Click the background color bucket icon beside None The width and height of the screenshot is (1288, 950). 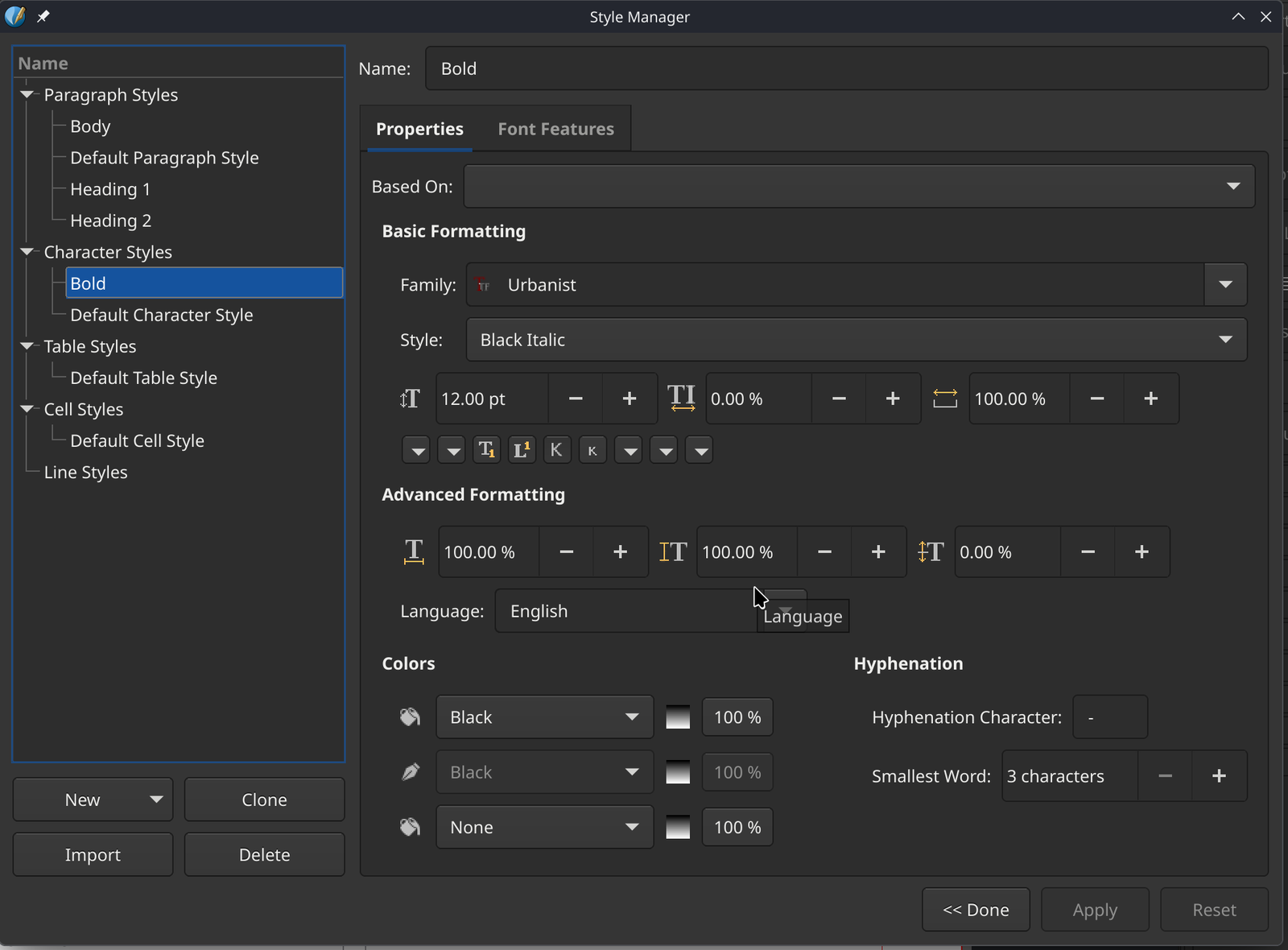click(411, 828)
